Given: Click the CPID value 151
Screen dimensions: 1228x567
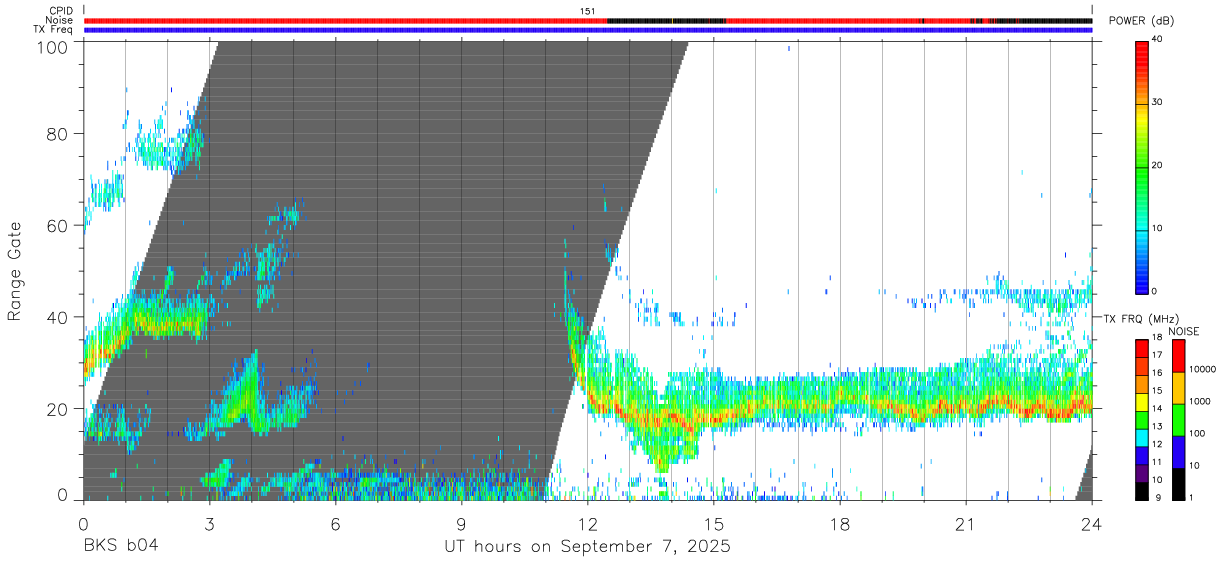Looking at the screenshot, I should [588, 11].
